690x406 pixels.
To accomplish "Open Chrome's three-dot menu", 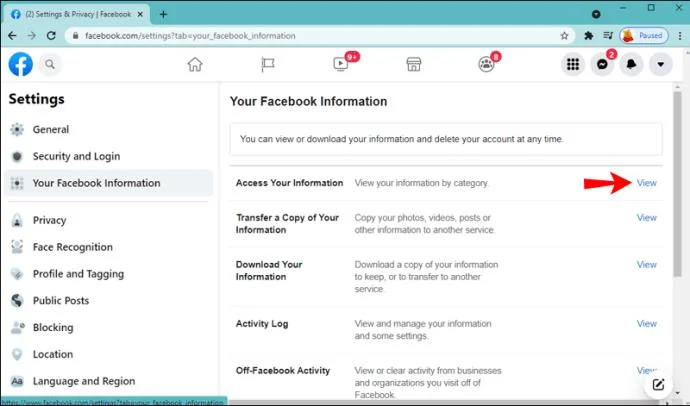I will click(680, 36).
